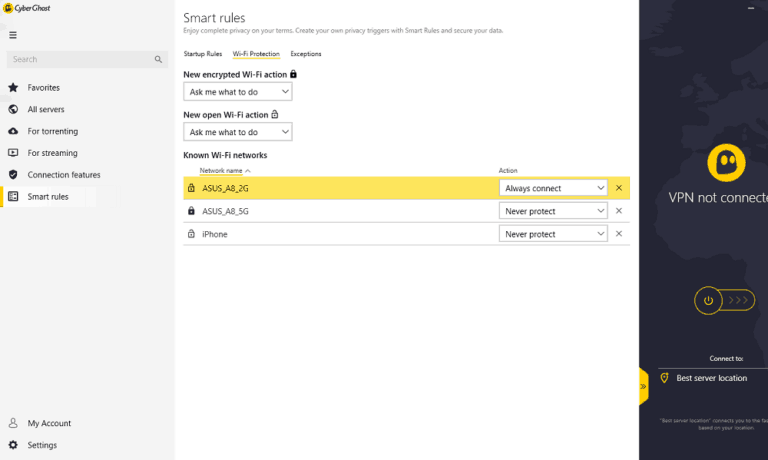Open My Account page
This screenshot has width=768, height=460.
(48, 423)
